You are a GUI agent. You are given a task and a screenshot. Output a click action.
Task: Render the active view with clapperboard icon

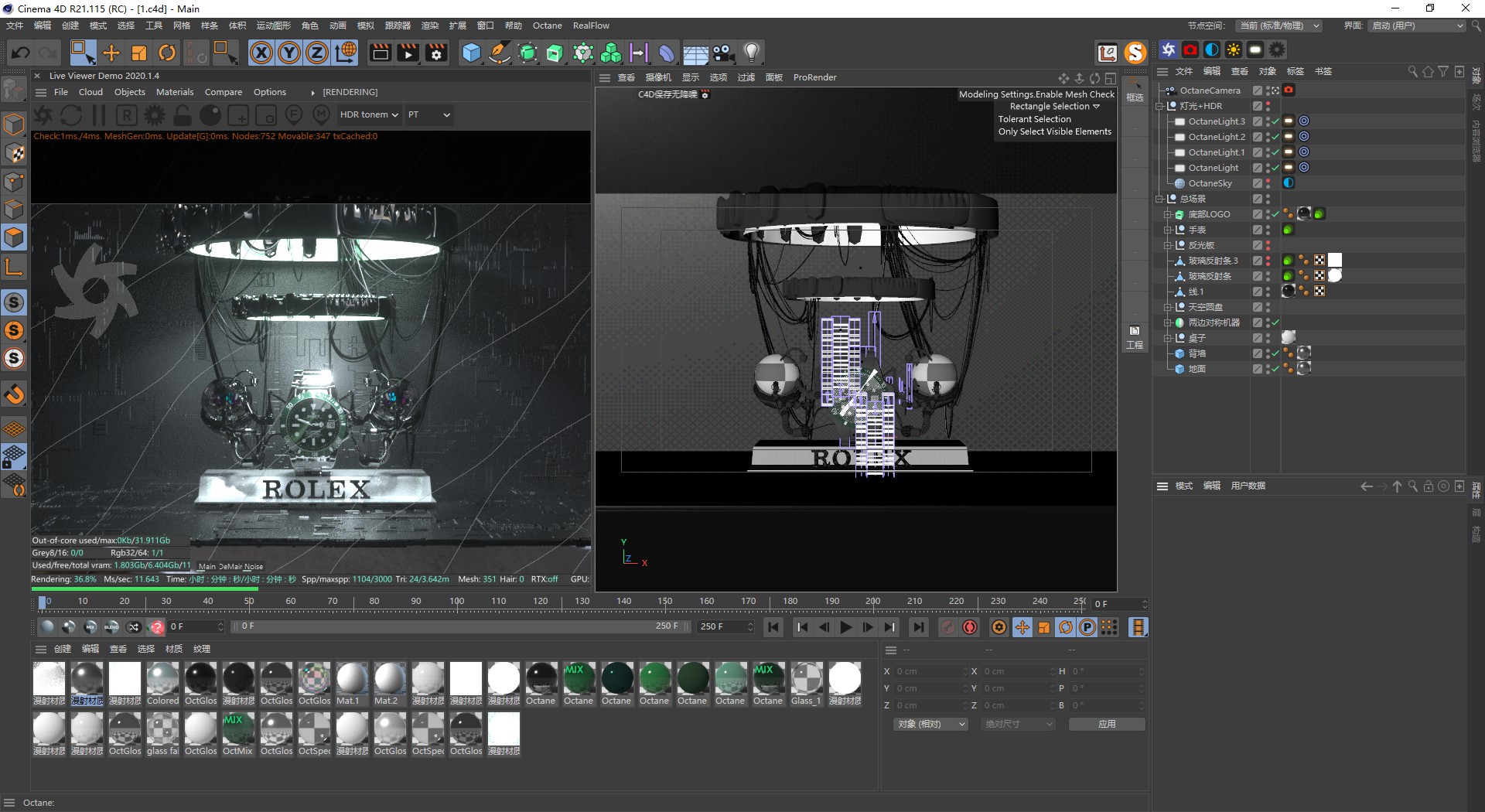tap(380, 53)
